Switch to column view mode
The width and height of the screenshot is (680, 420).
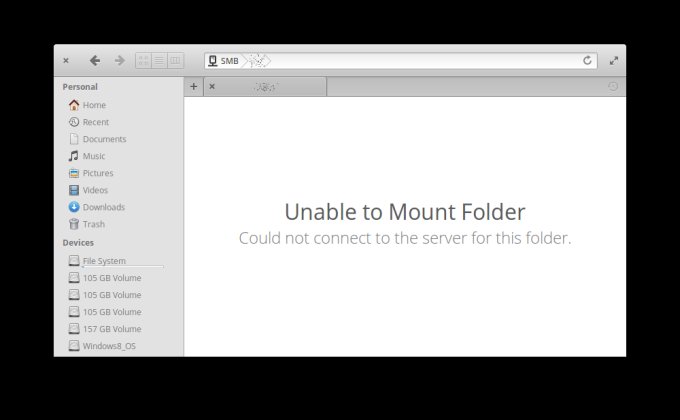(x=175, y=61)
